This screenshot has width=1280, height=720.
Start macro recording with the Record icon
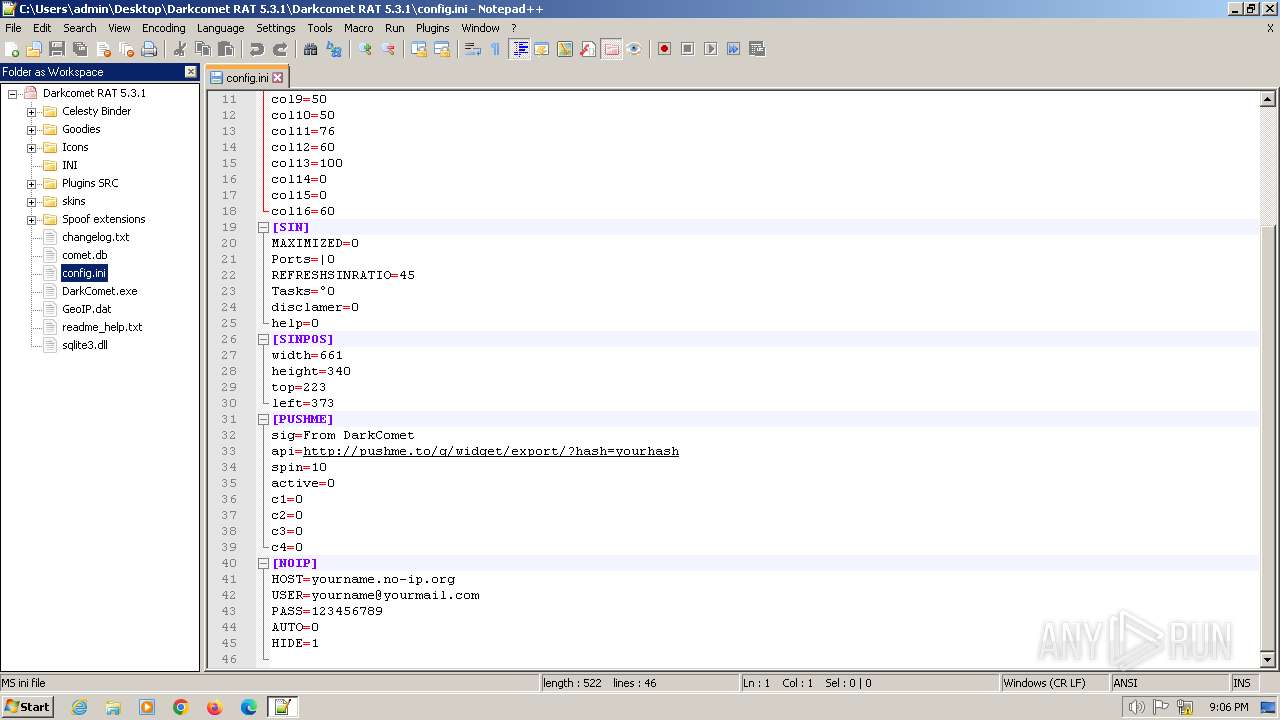point(664,49)
